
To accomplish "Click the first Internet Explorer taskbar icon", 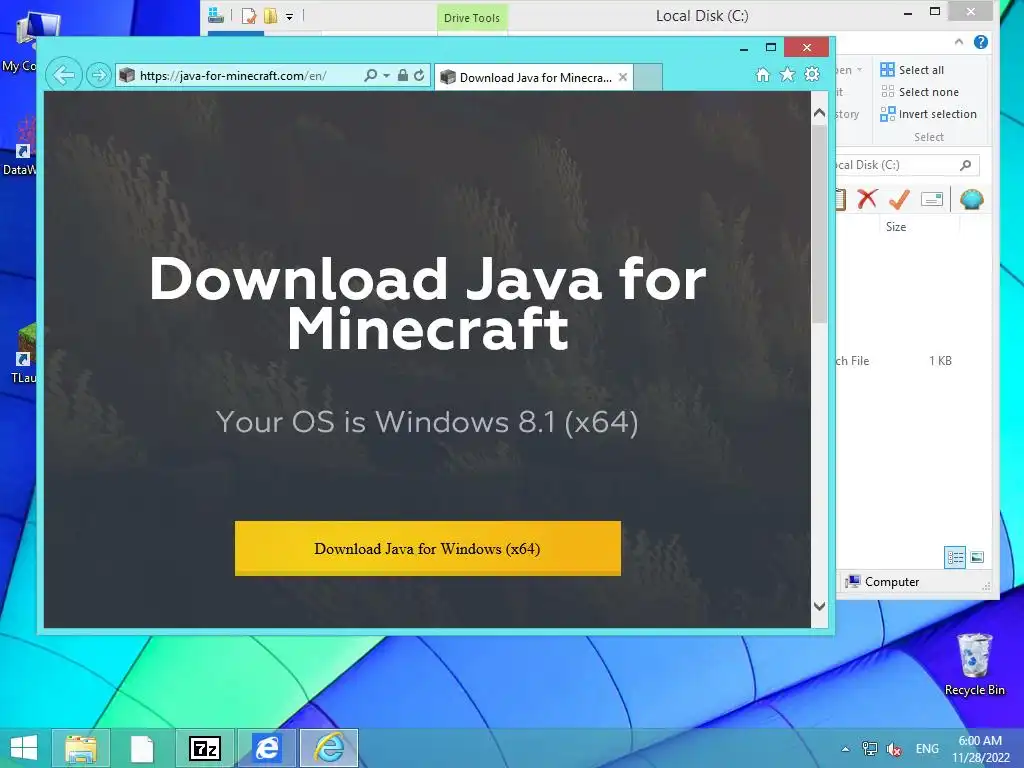I will tap(266, 748).
